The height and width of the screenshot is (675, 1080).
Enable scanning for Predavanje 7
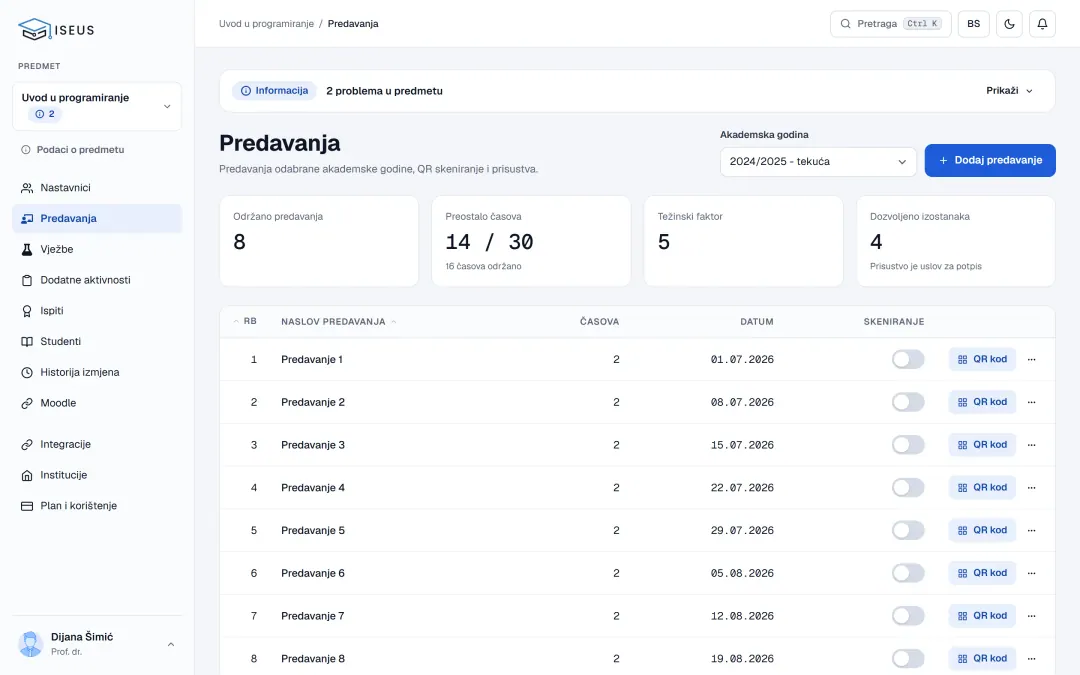point(908,616)
